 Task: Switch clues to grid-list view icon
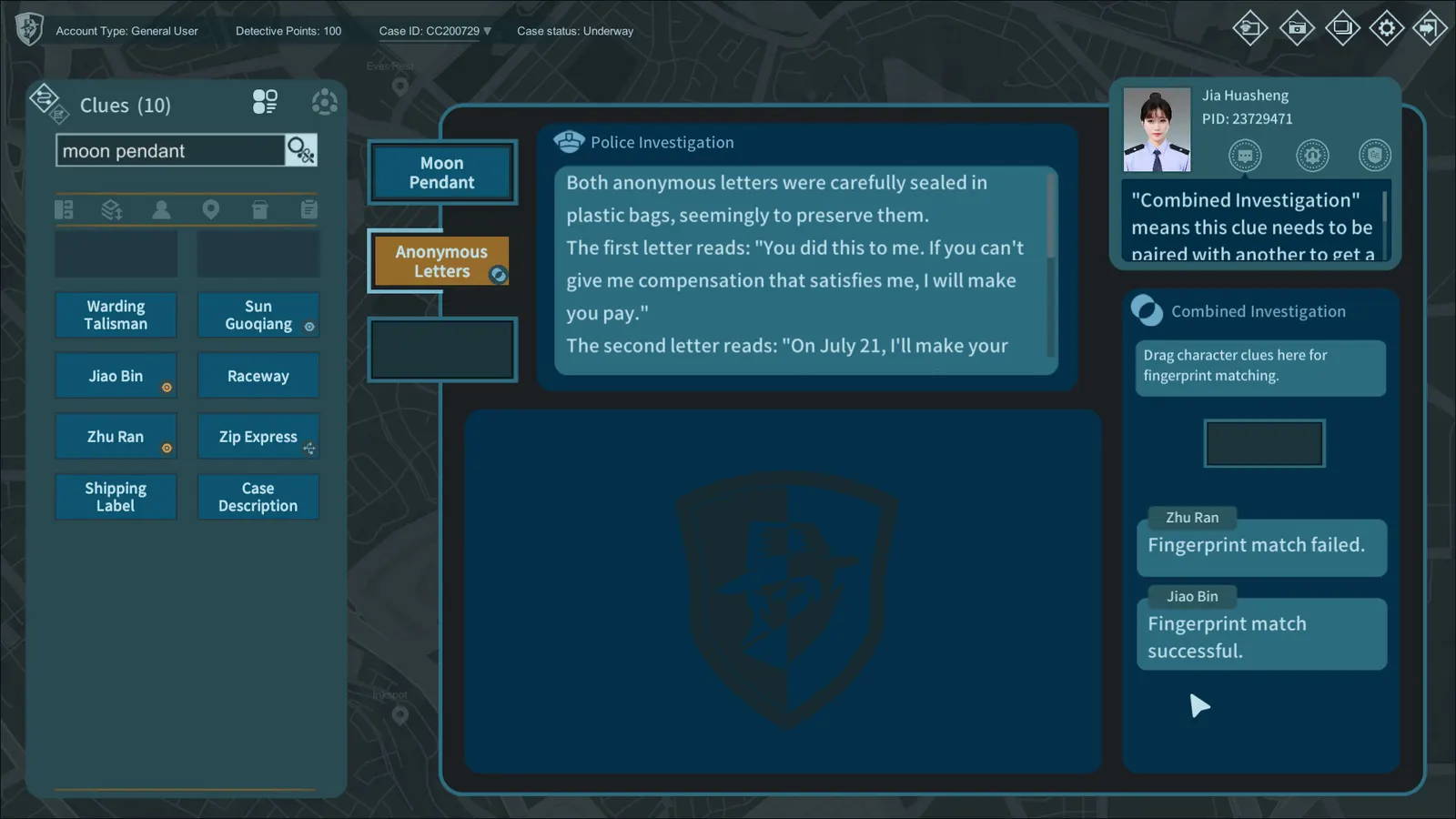pos(265,101)
